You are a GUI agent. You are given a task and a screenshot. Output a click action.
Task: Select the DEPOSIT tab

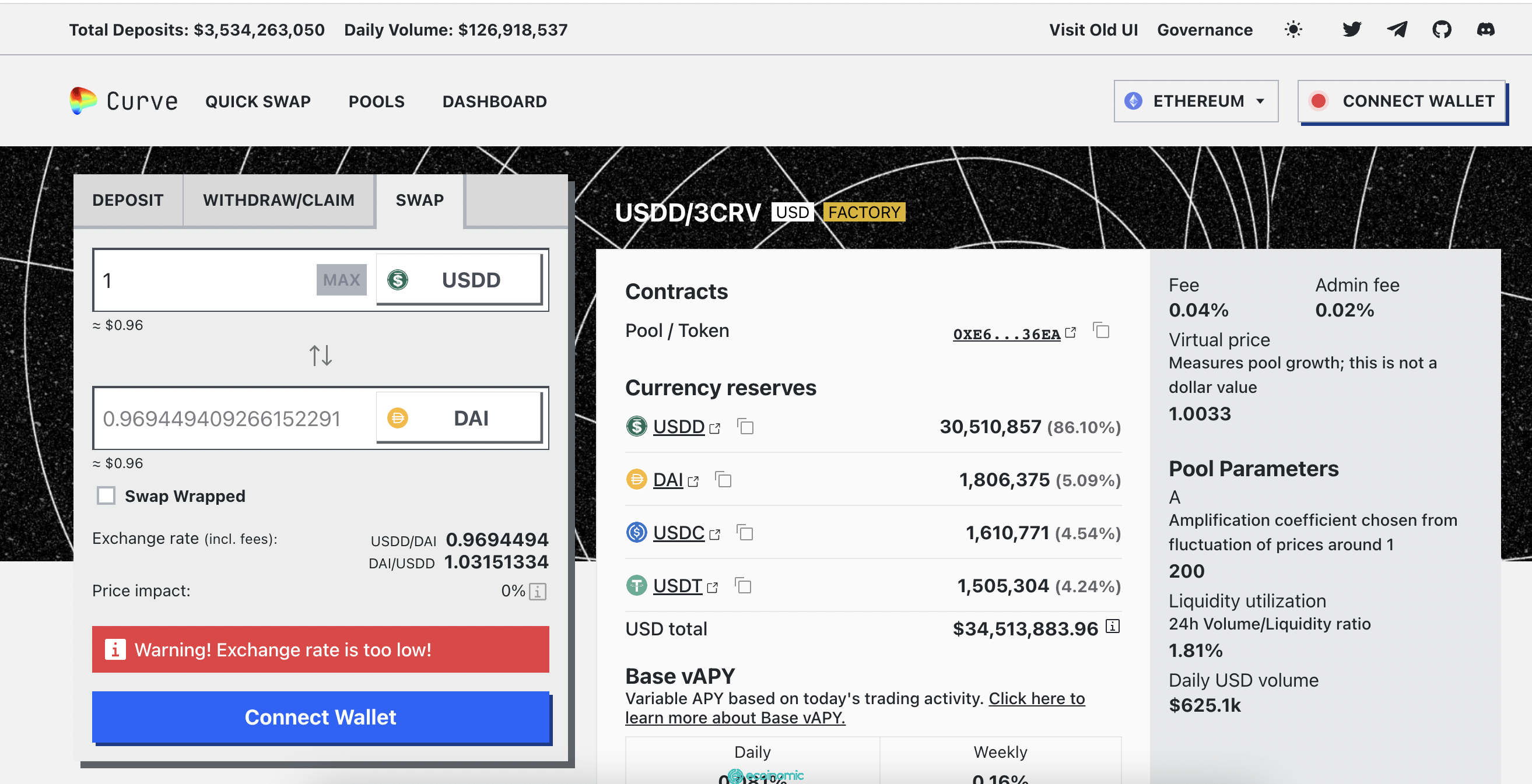(x=128, y=200)
